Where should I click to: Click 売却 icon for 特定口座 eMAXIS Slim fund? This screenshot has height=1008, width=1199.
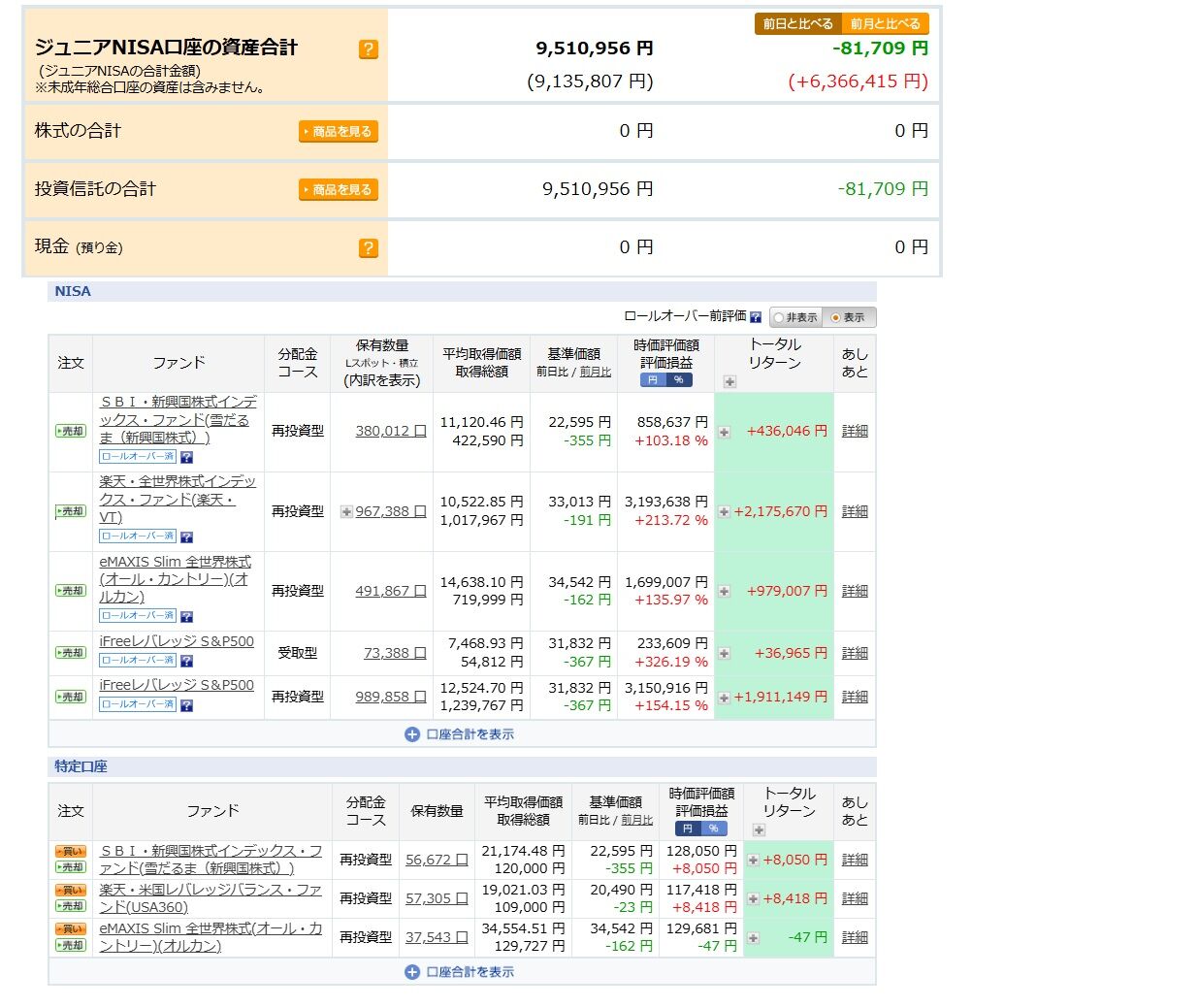[x=71, y=945]
